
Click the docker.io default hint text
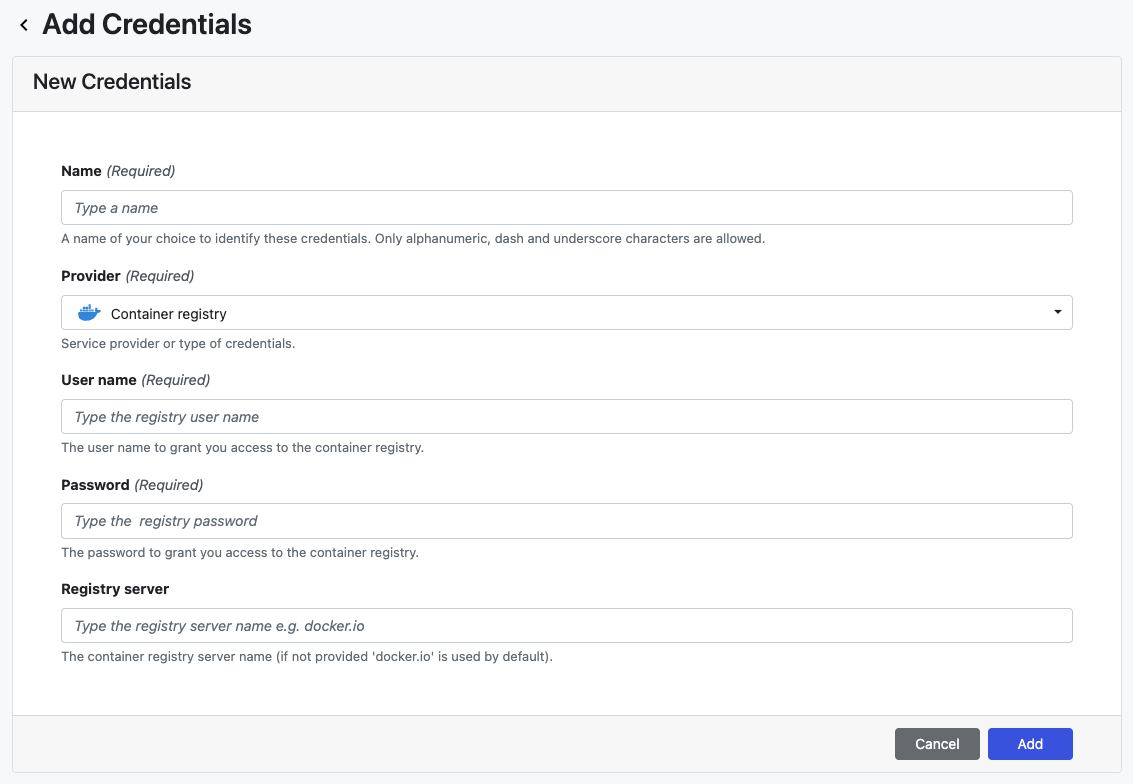click(x=306, y=657)
